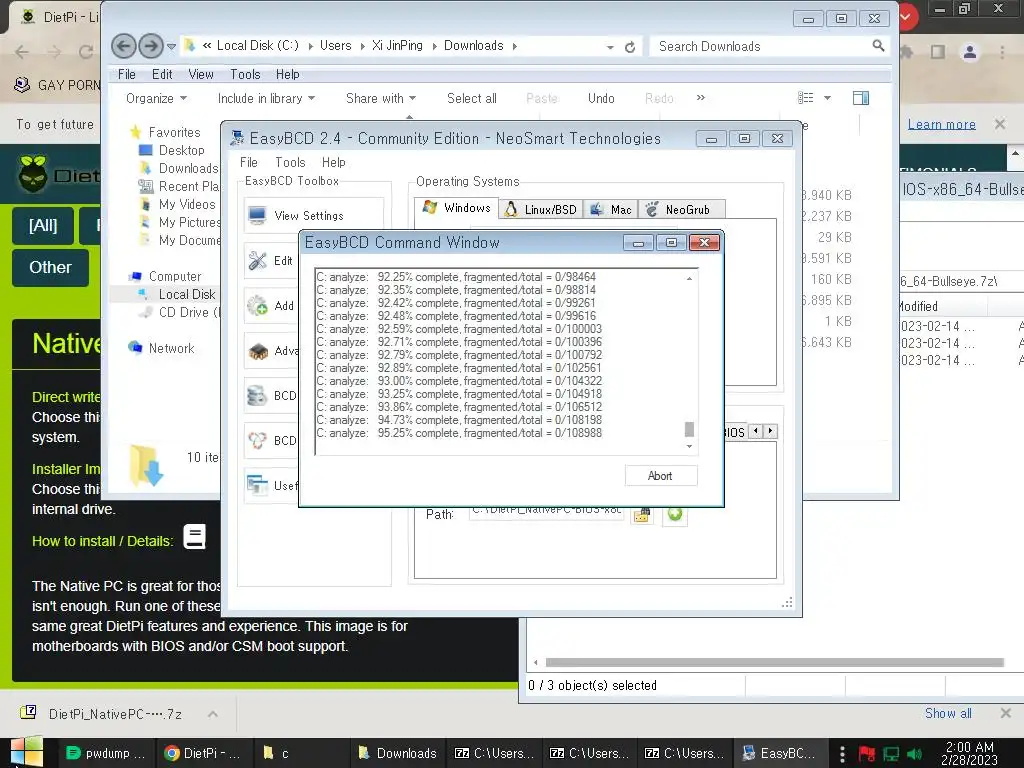Browse for path with folder icon
Viewport: 1024px width, 768px height.
click(x=642, y=515)
